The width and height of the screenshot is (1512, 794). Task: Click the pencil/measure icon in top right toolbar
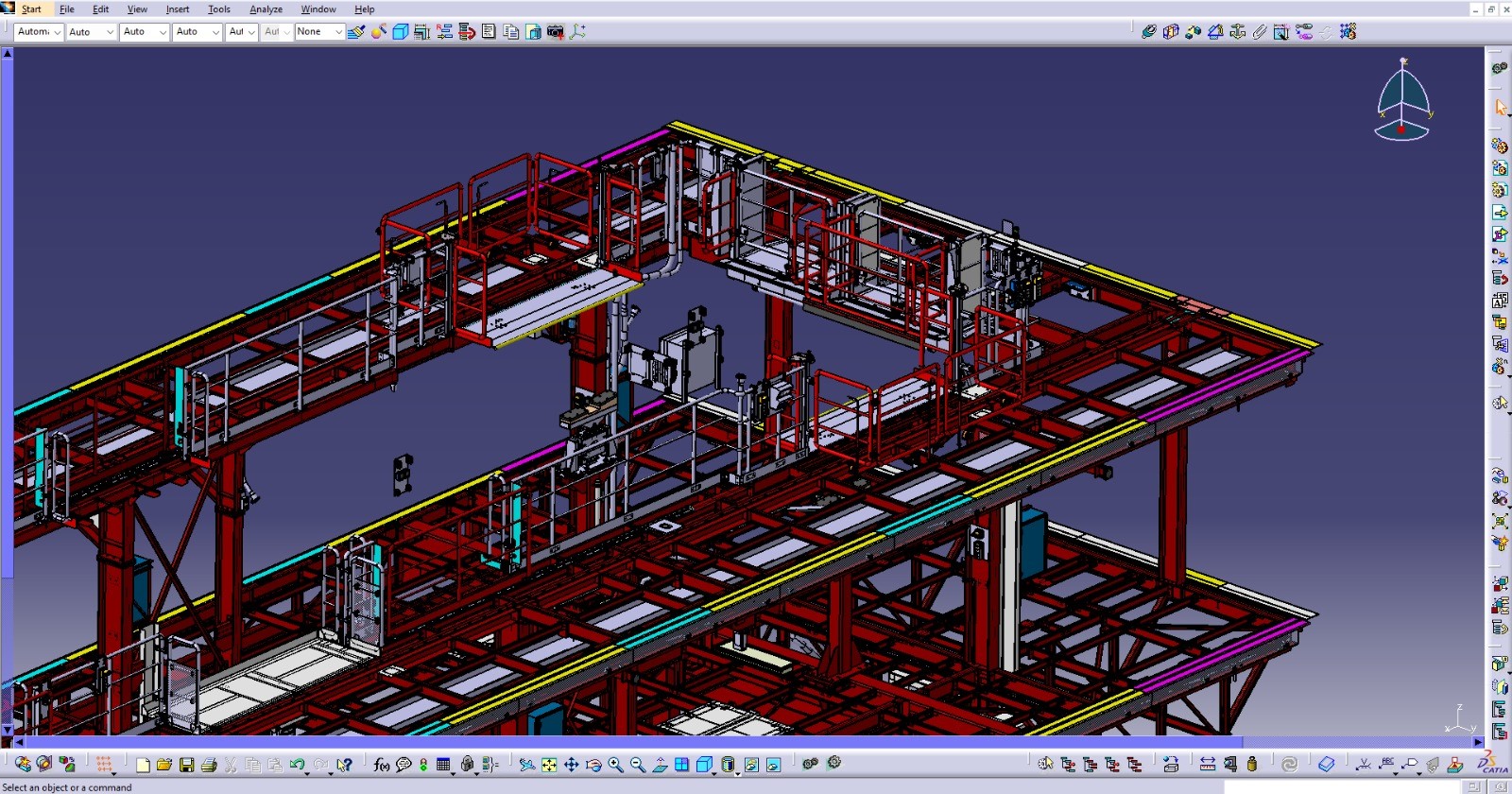coord(1260,32)
